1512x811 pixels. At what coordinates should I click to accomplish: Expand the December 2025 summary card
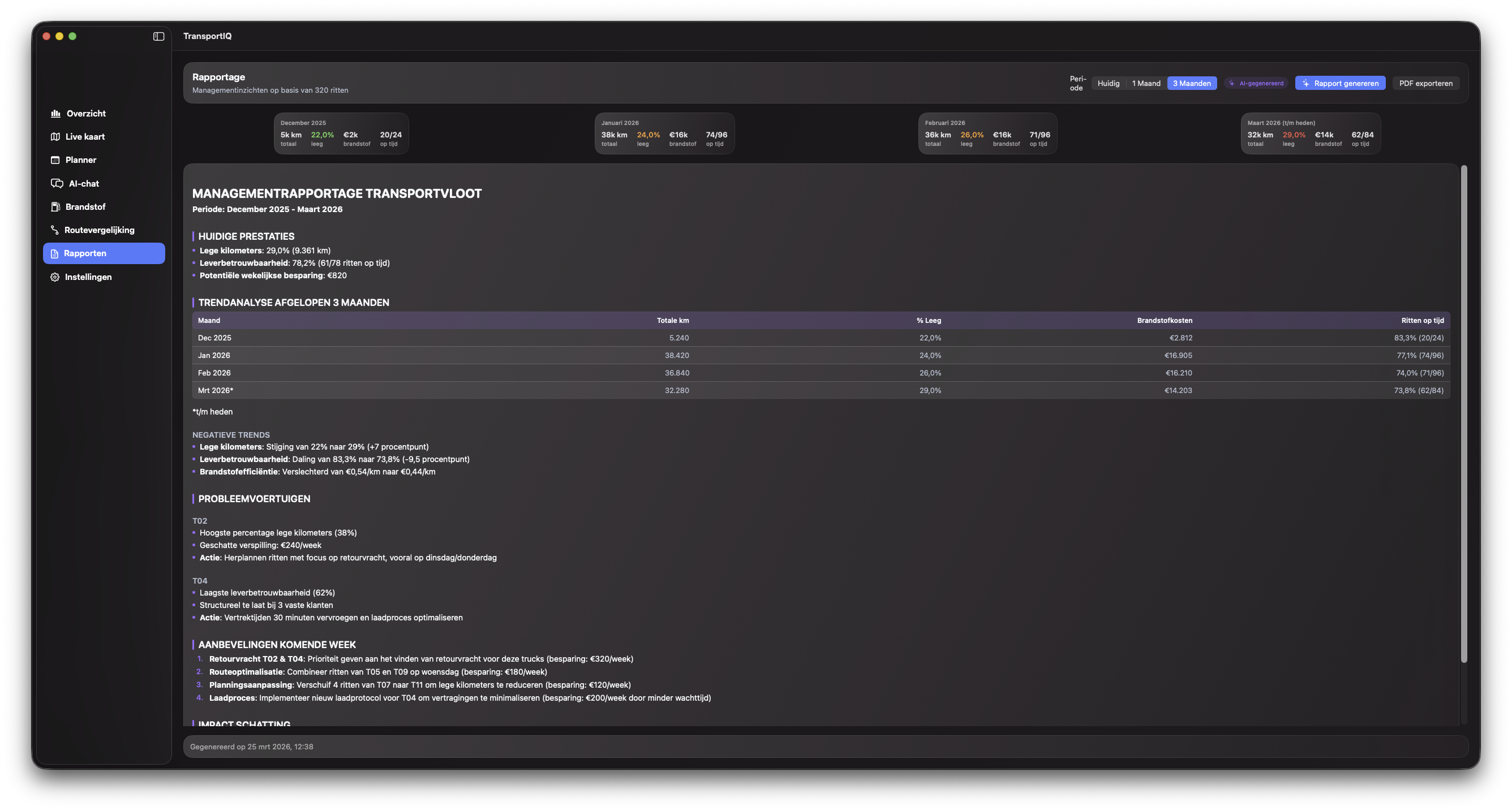(x=341, y=133)
